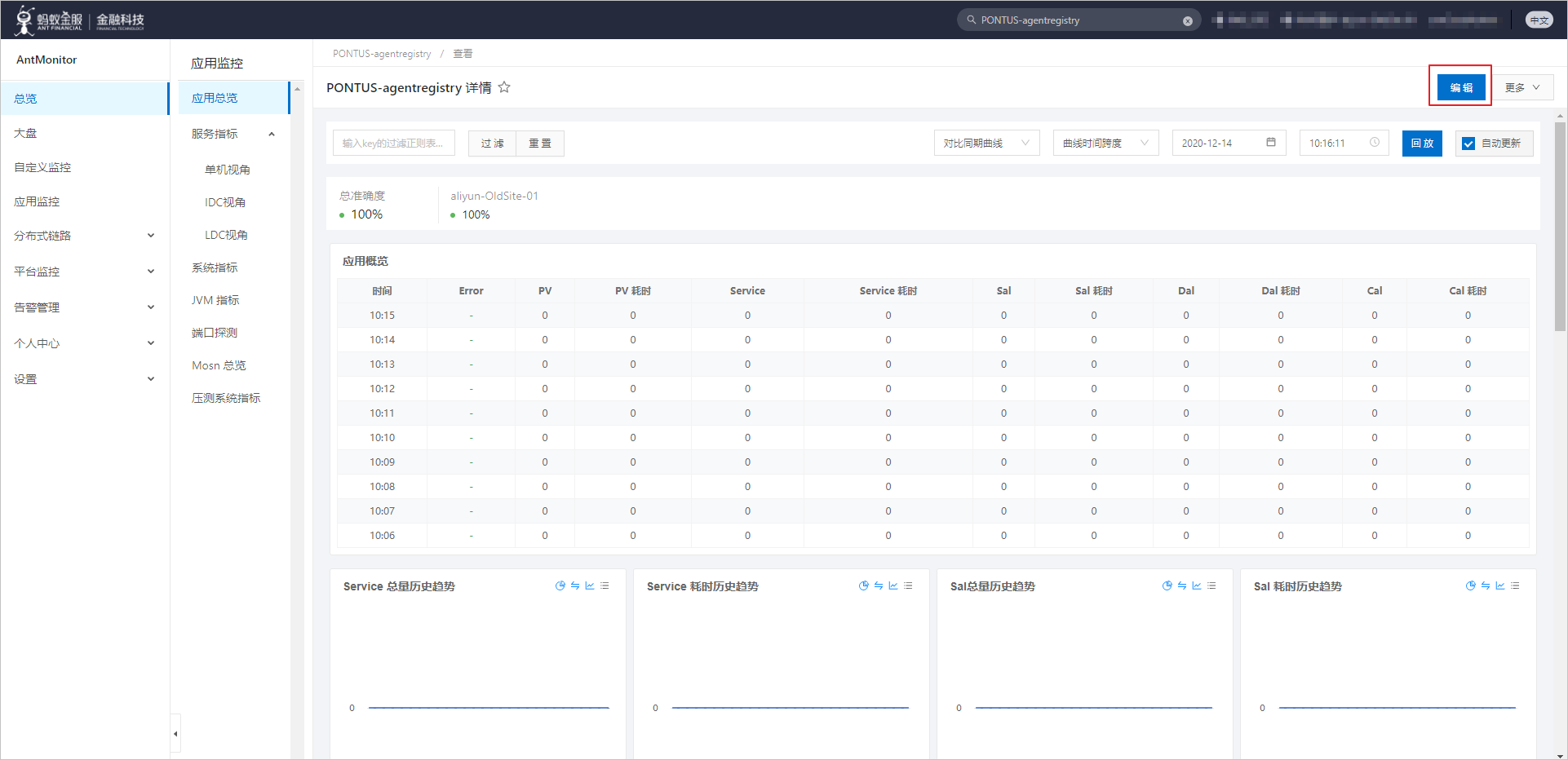
Task: Select 总览 in the left sidebar
Action: [85, 99]
